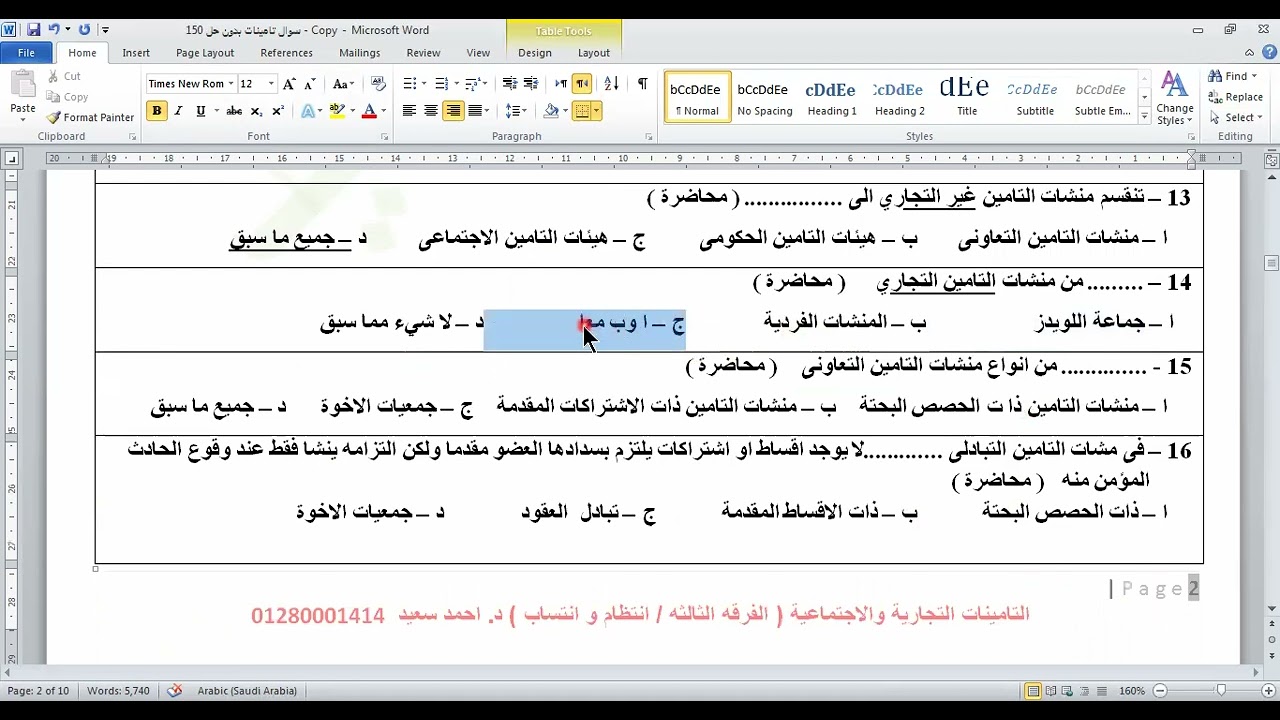The image size is (1280, 720).
Task: Click the 160% zoom level
Action: (x=1131, y=691)
